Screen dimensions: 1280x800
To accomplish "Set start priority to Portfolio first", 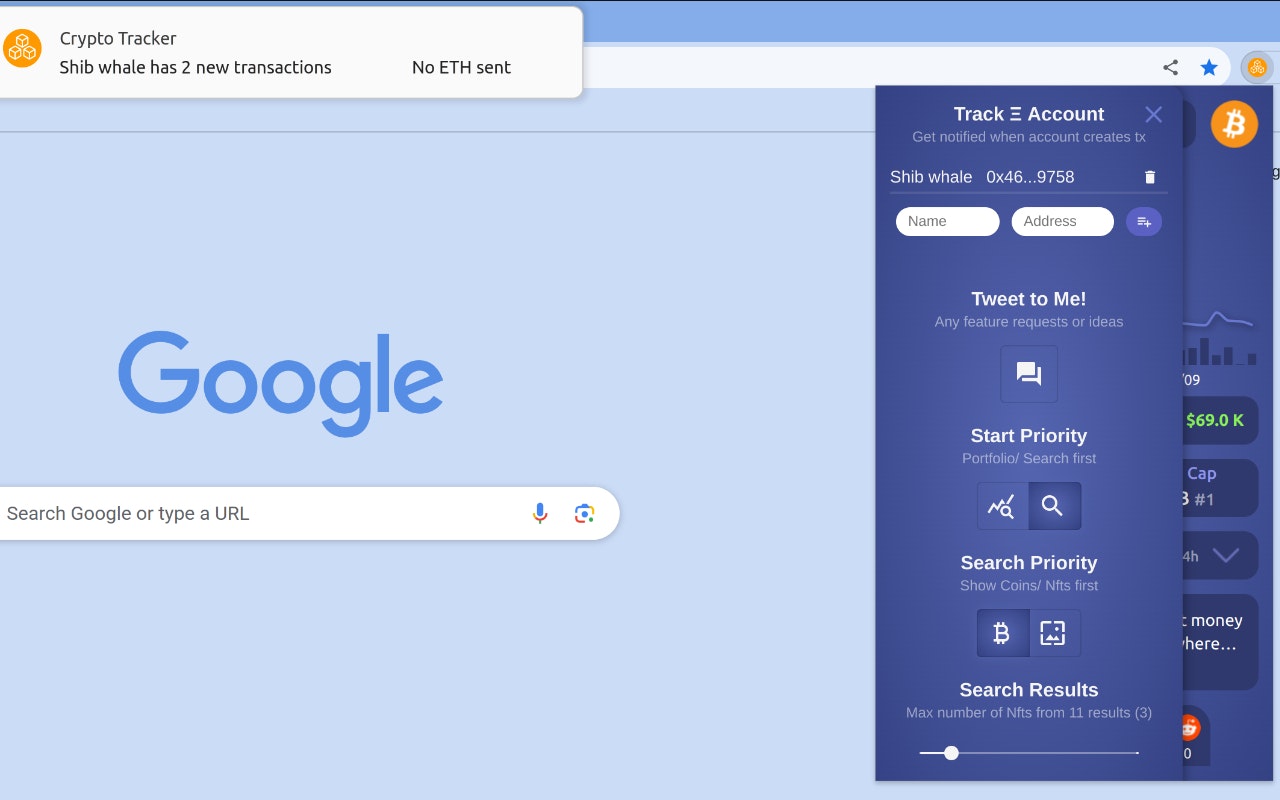I will (1003, 506).
